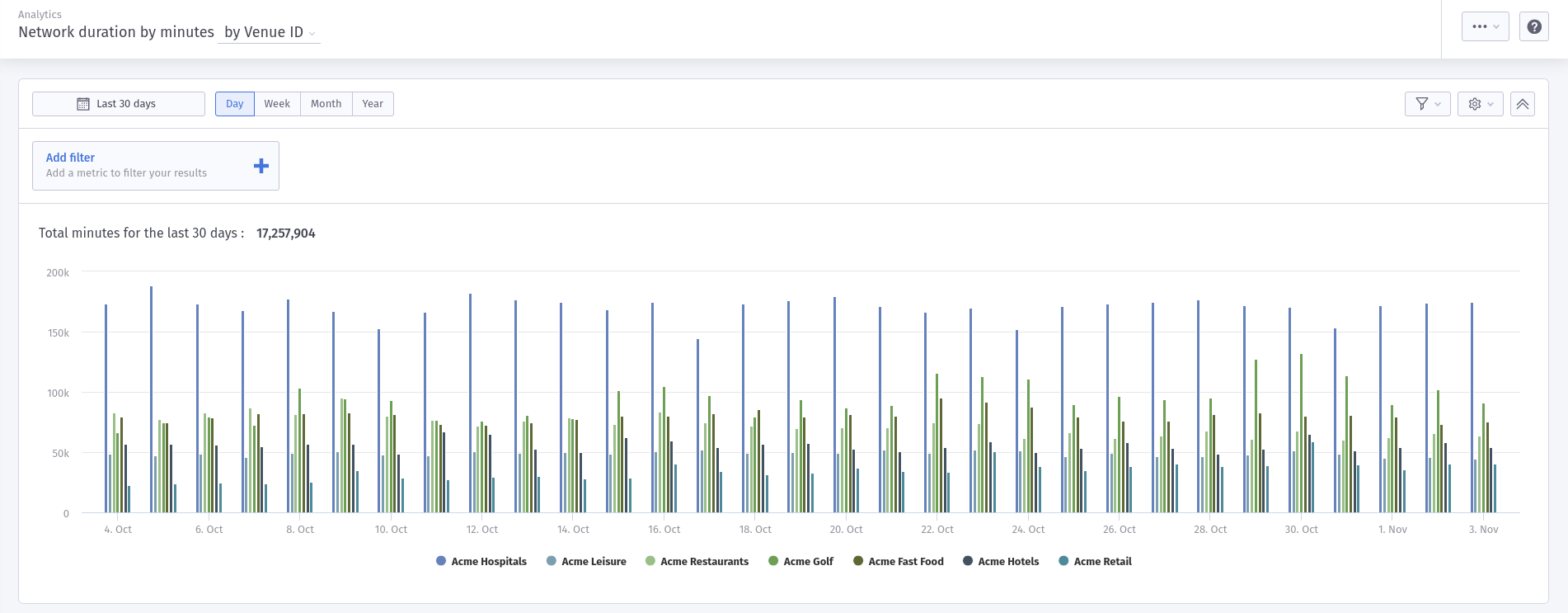Click the '200k' y-axis label

point(58,273)
